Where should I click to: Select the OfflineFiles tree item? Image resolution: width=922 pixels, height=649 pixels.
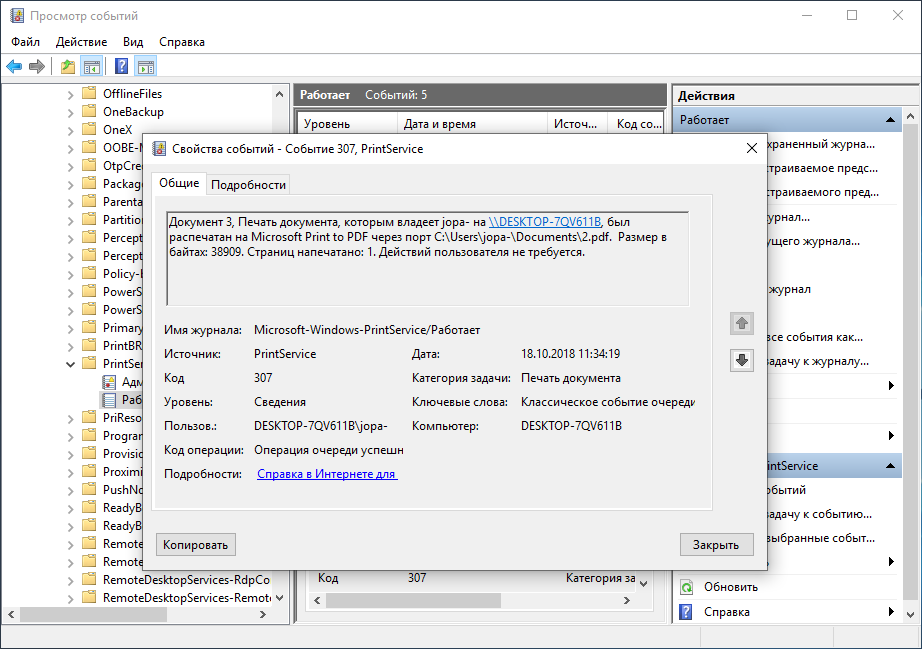coord(132,93)
